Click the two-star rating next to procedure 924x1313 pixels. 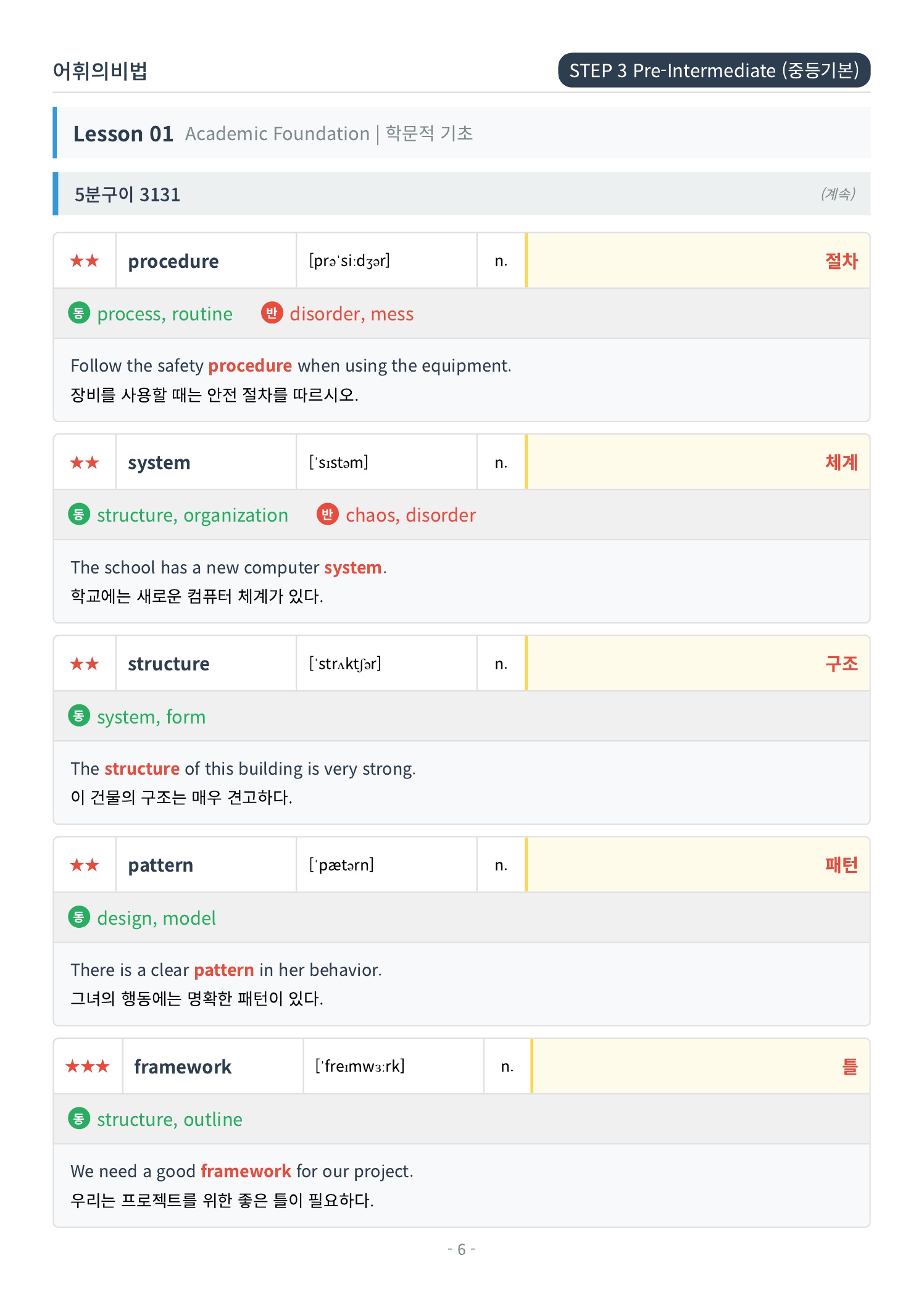[85, 261]
